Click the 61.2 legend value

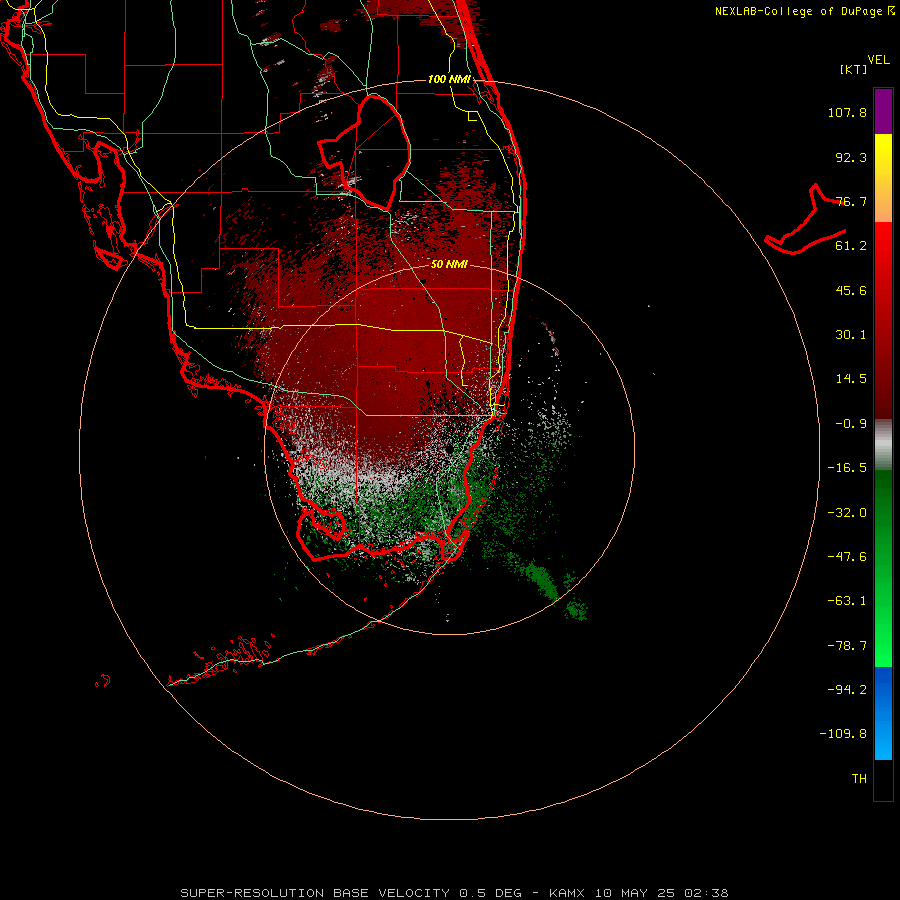tap(851, 246)
